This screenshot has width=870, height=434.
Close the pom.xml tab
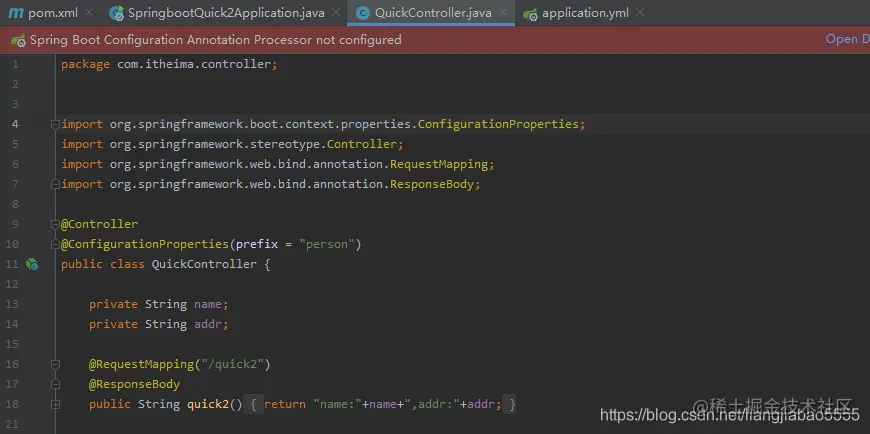click(x=89, y=12)
